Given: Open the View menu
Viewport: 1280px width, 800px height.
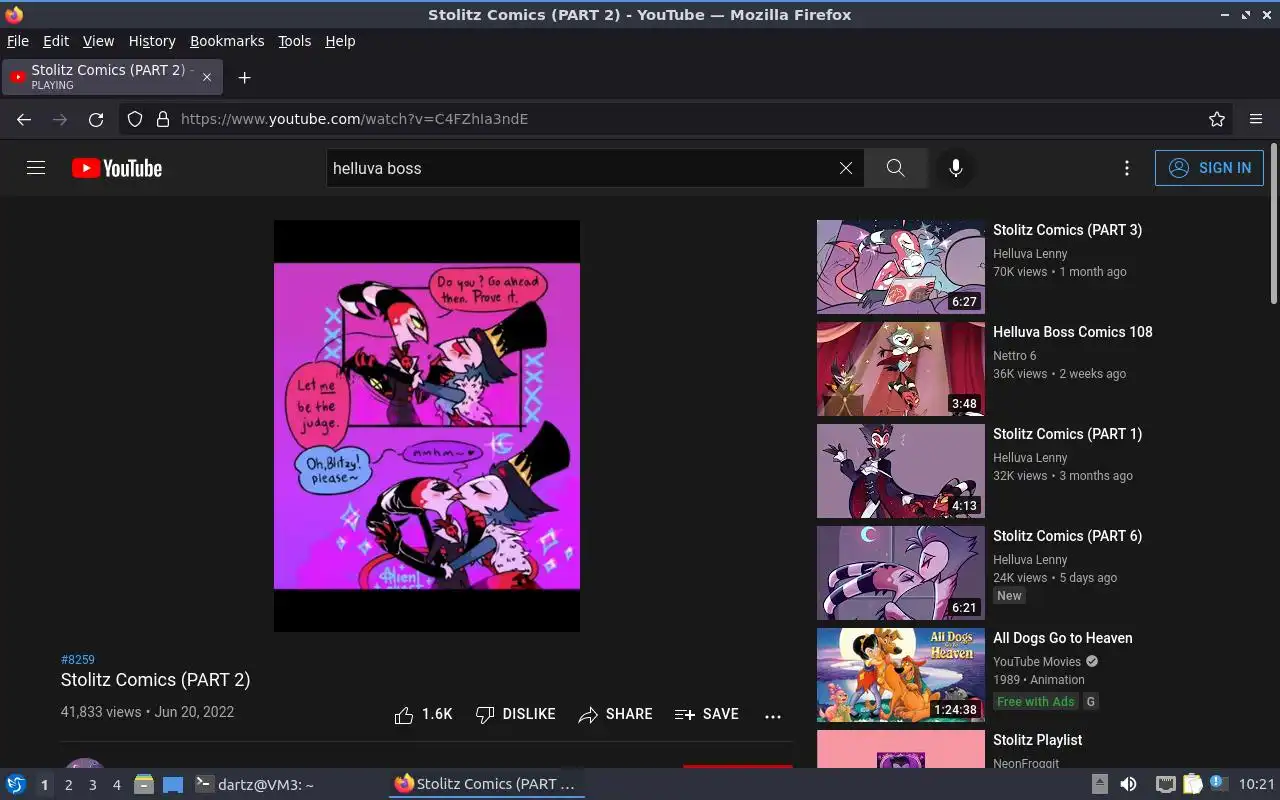Looking at the screenshot, I should coord(98,41).
